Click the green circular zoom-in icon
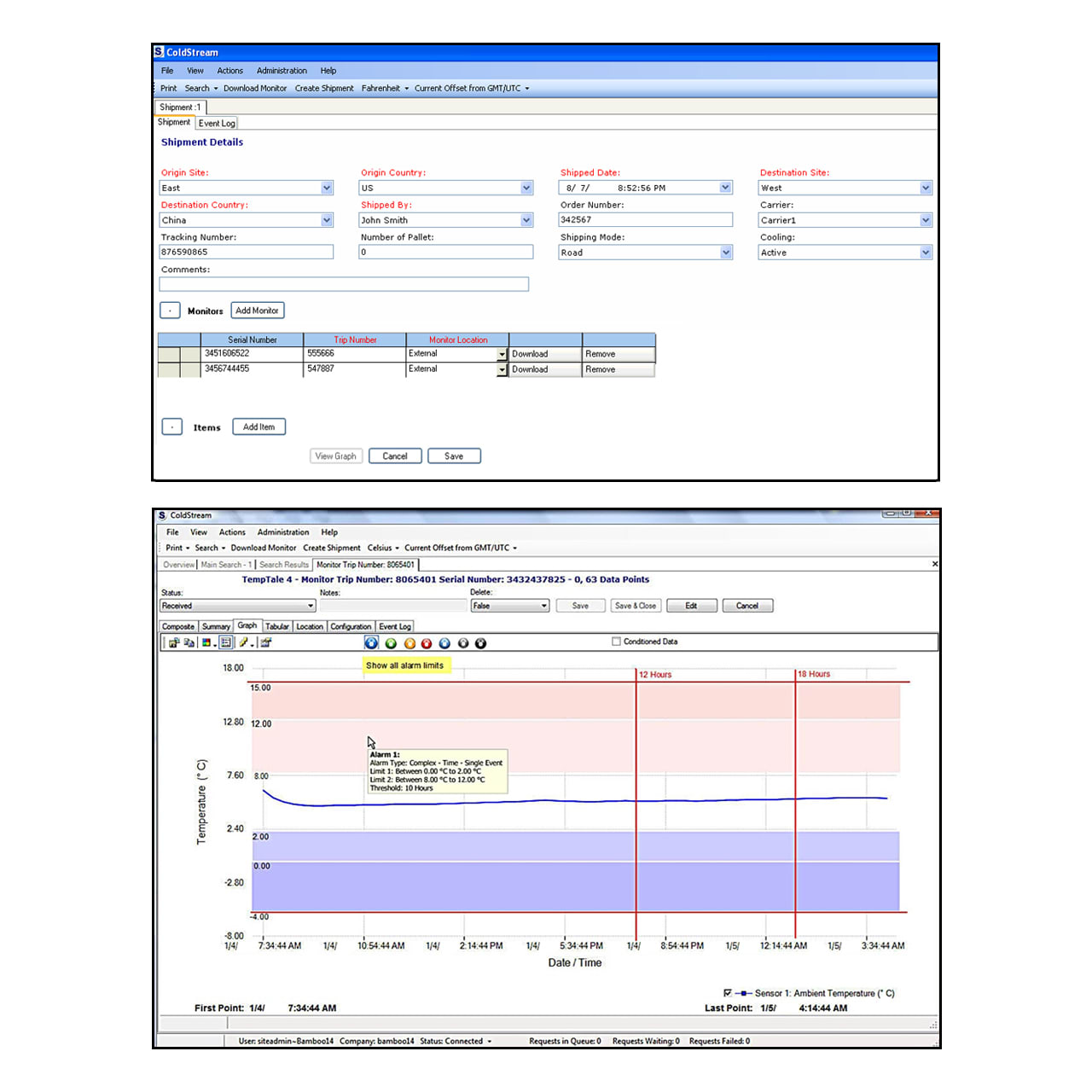1092x1092 pixels. [391, 643]
